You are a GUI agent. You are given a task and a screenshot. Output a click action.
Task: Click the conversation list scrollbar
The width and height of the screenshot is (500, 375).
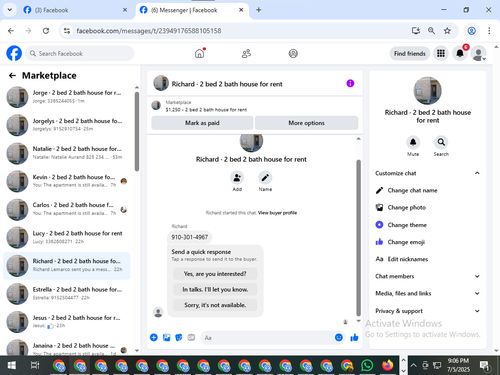(137, 131)
